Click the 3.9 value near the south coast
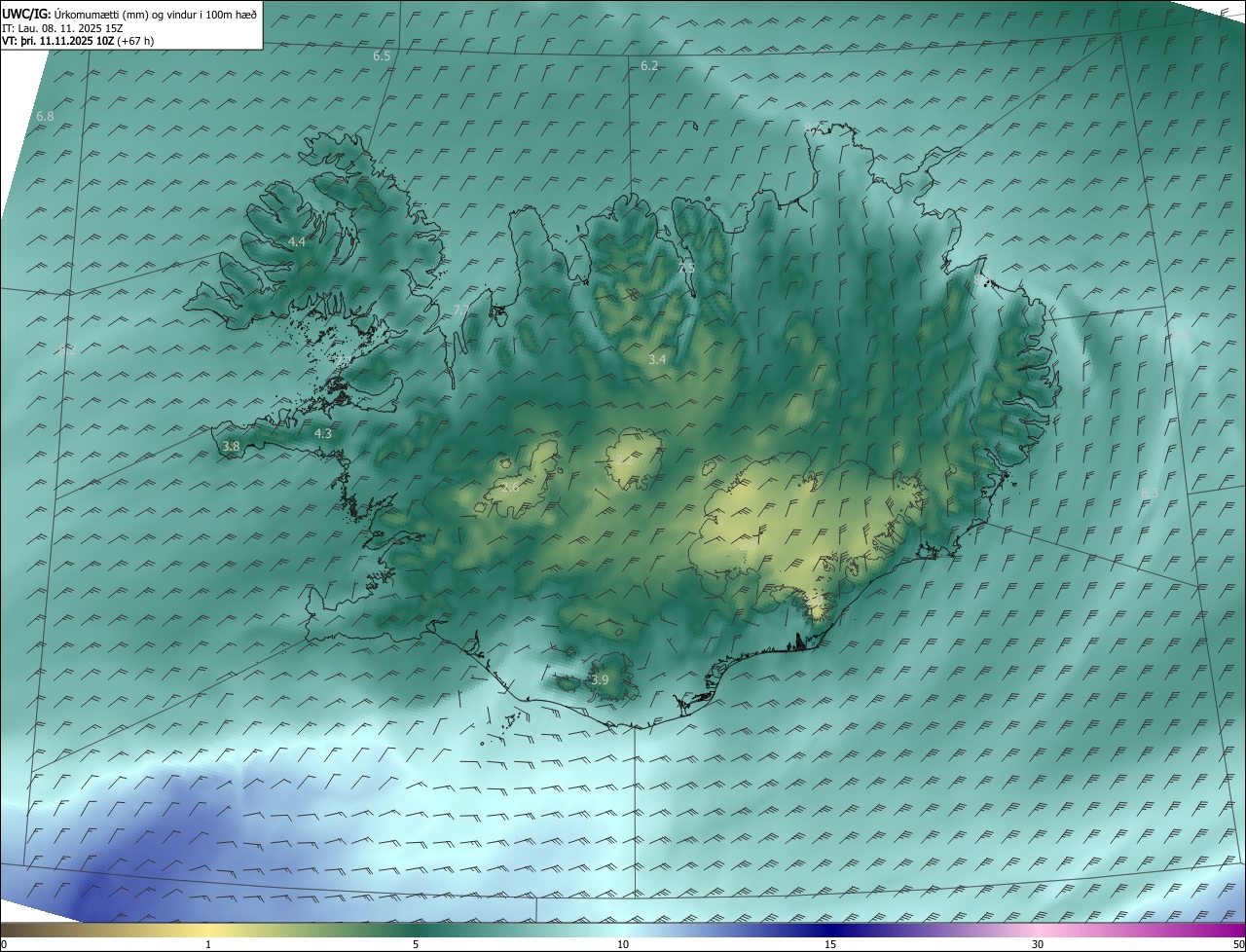The width and height of the screenshot is (1246, 952). [x=600, y=679]
